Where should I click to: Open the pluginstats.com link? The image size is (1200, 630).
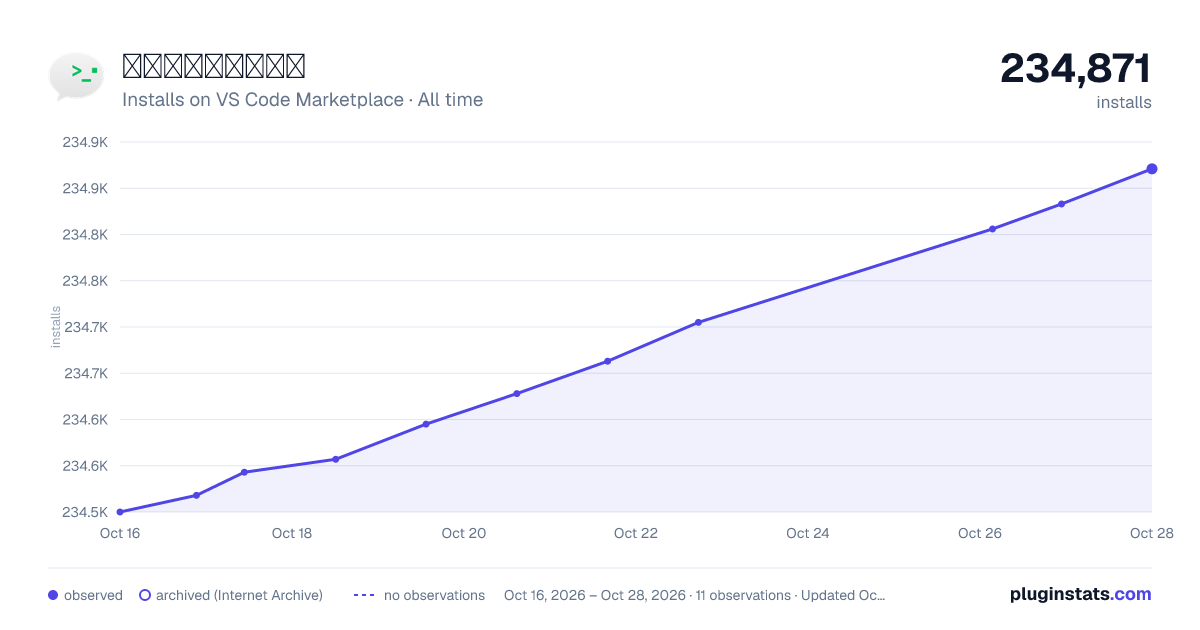tap(1080, 594)
